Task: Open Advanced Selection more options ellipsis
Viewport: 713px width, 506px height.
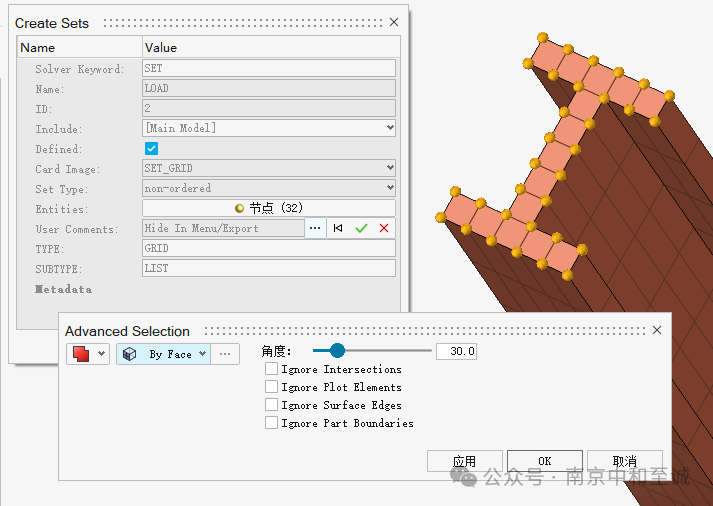Action: 225,354
